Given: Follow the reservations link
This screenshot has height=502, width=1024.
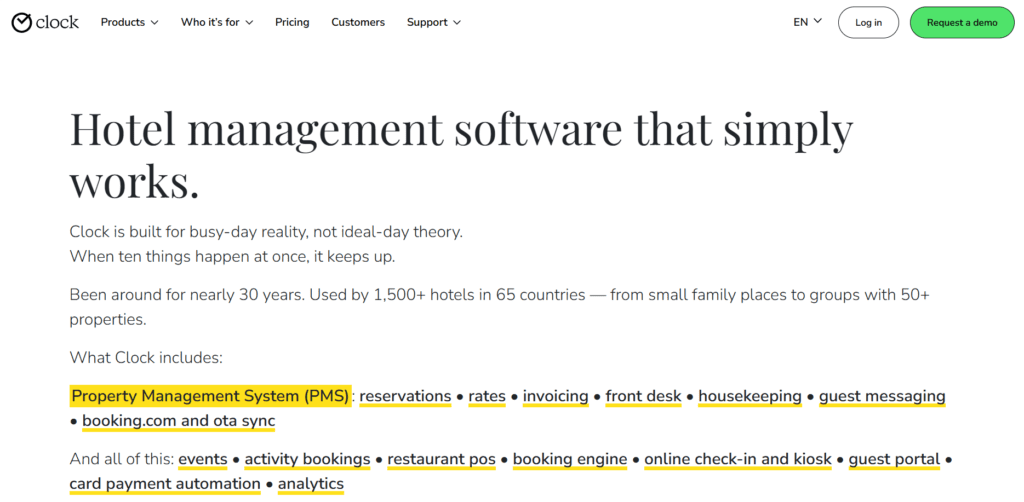Looking at the screenshot, I should 406,396.
